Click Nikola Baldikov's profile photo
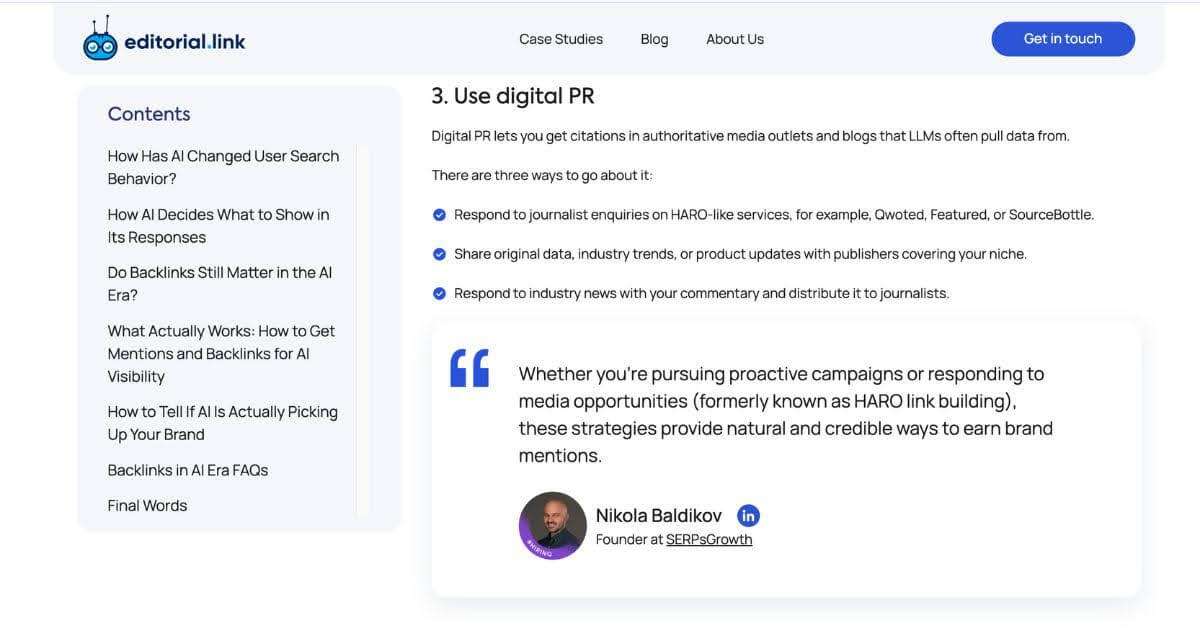 tap(552, 525)
